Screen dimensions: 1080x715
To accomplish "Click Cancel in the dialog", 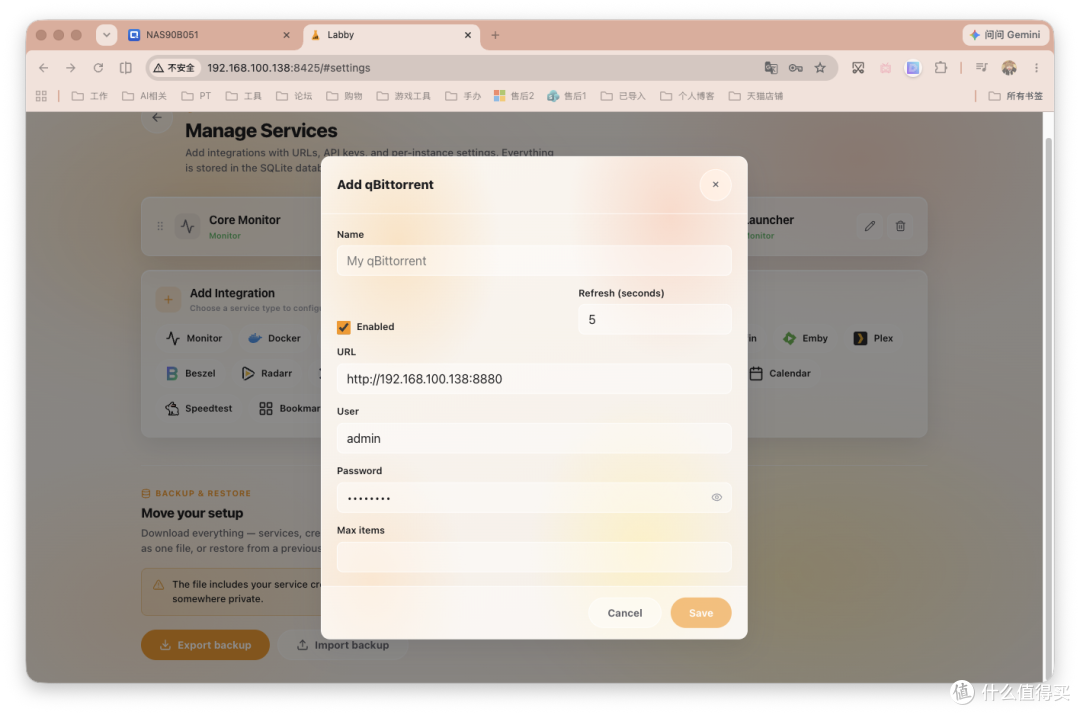I will click(624, 613).
